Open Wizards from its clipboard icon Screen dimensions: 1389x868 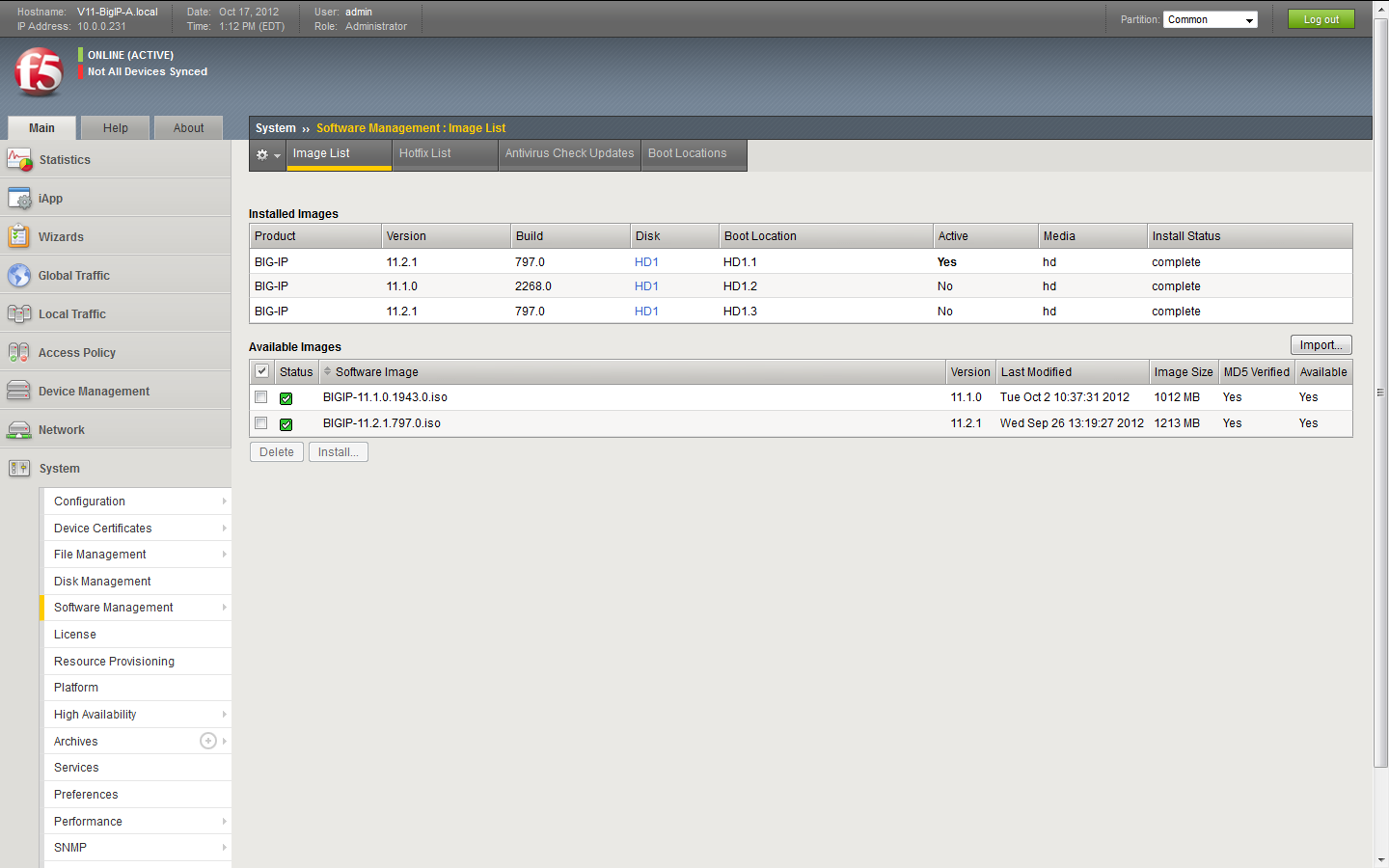19,236
